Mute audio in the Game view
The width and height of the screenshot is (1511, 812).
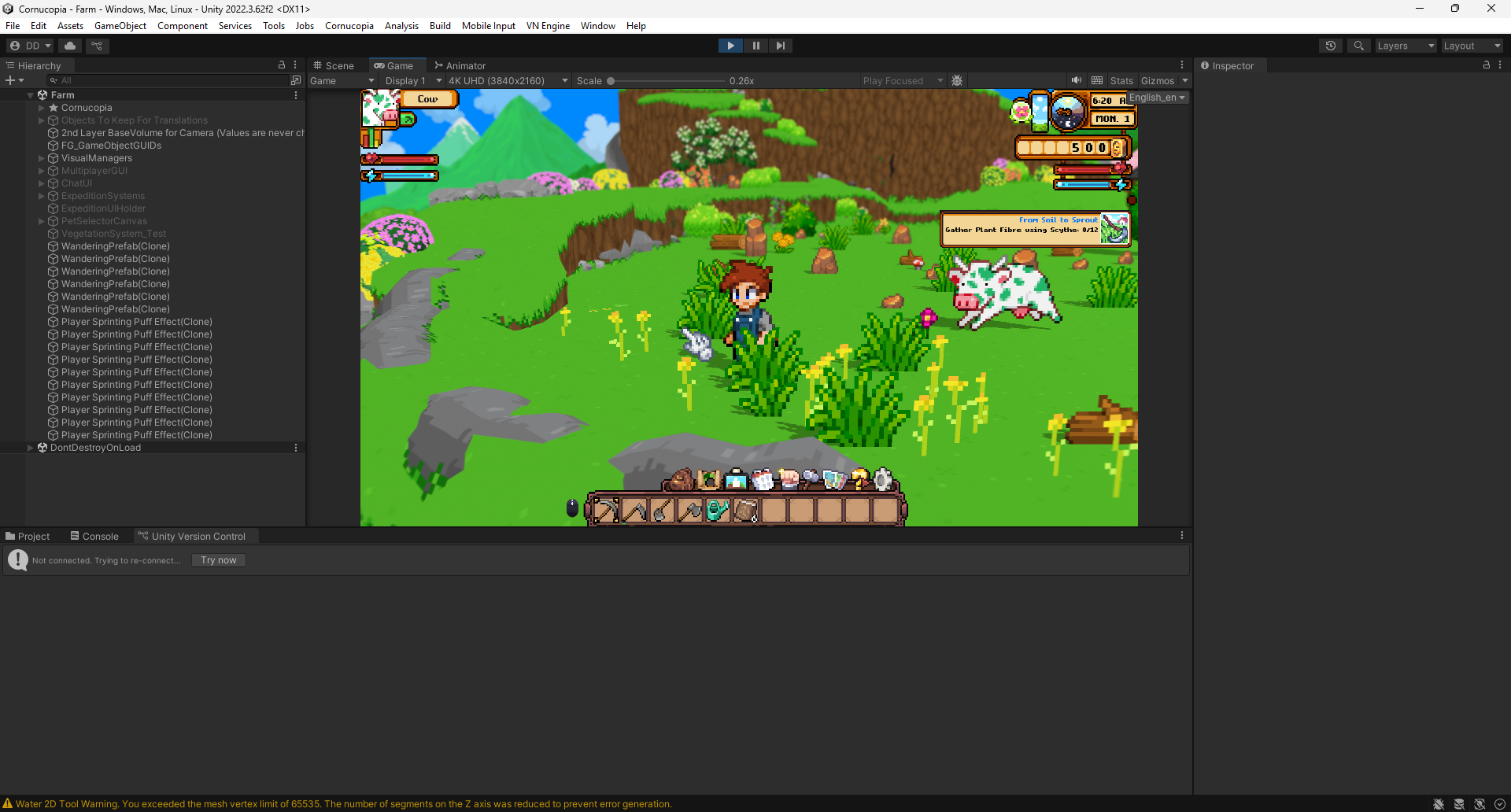pyautogui.click(x=1077, y=80)
